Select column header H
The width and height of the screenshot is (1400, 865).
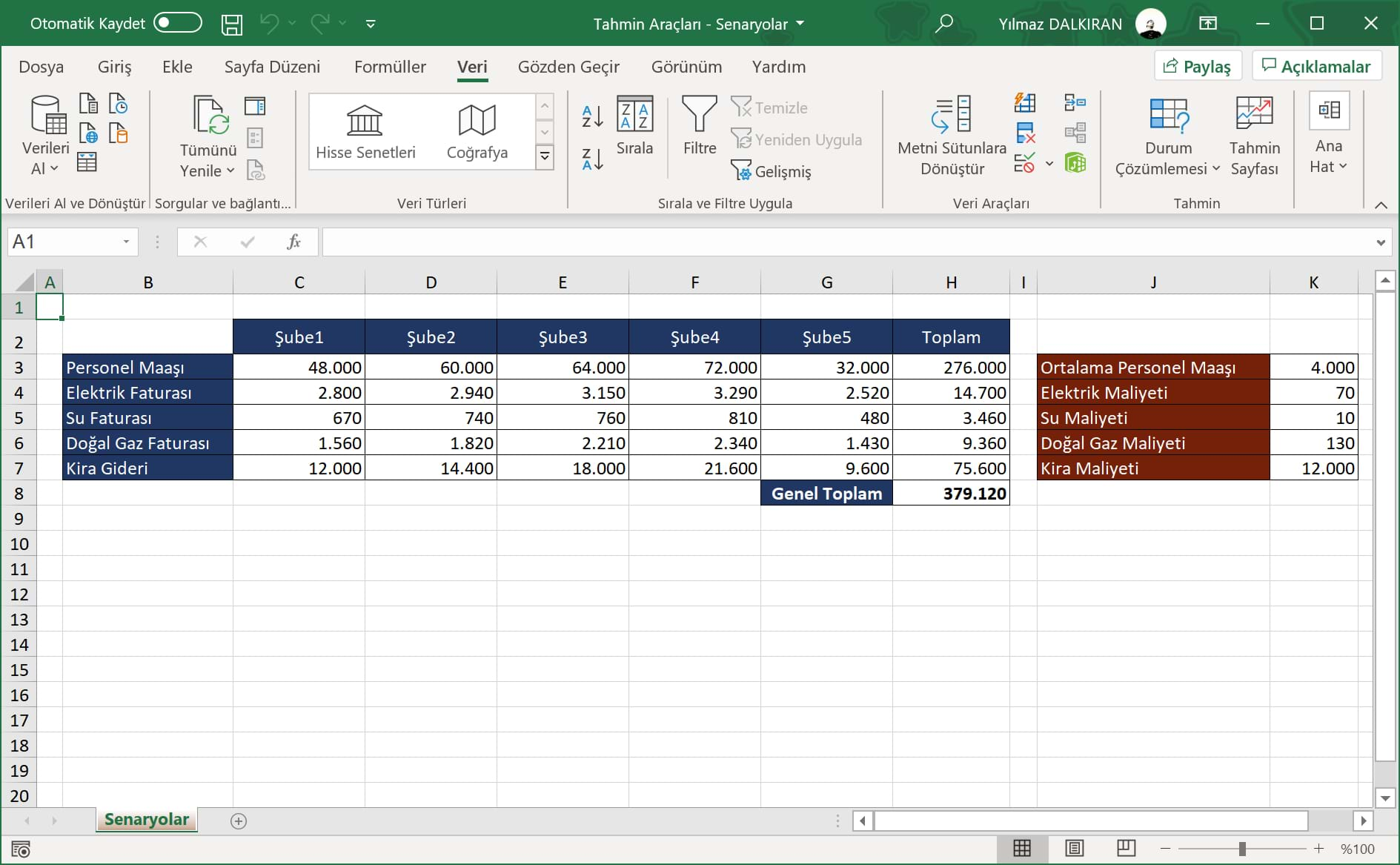[x=951, y=282]
